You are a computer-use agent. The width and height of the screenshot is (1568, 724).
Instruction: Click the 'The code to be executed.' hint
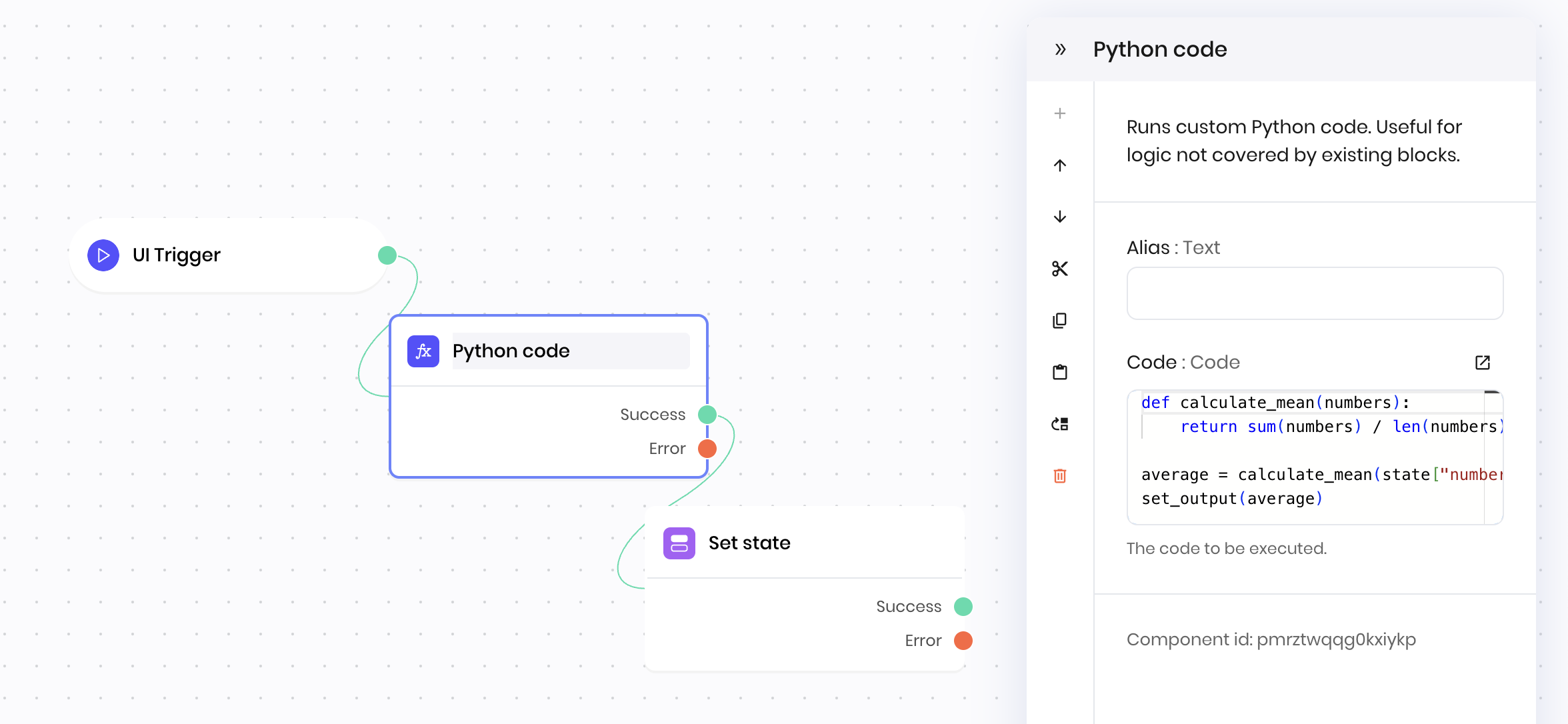[1227, 549]
